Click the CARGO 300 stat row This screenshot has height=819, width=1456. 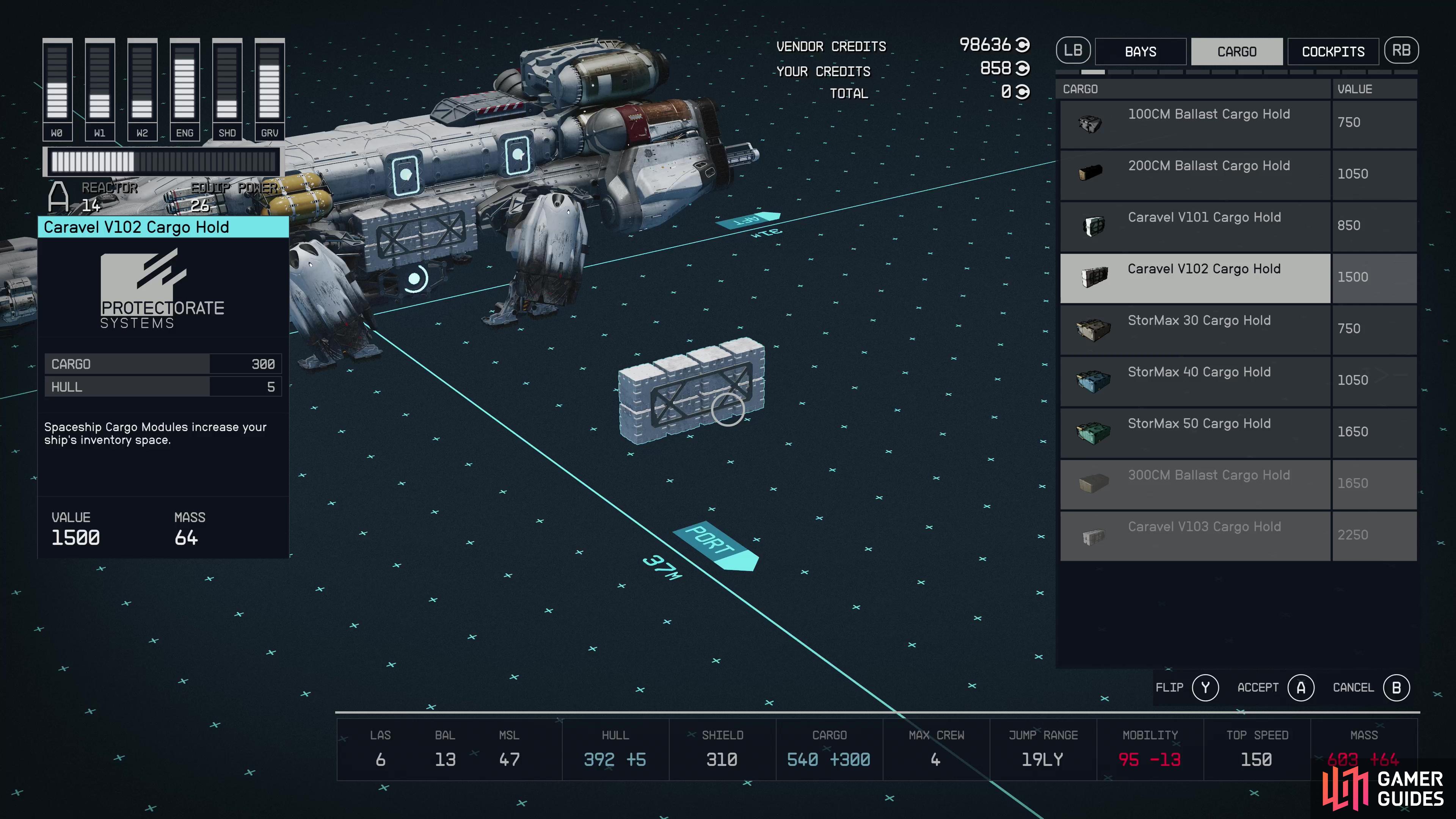163,364
